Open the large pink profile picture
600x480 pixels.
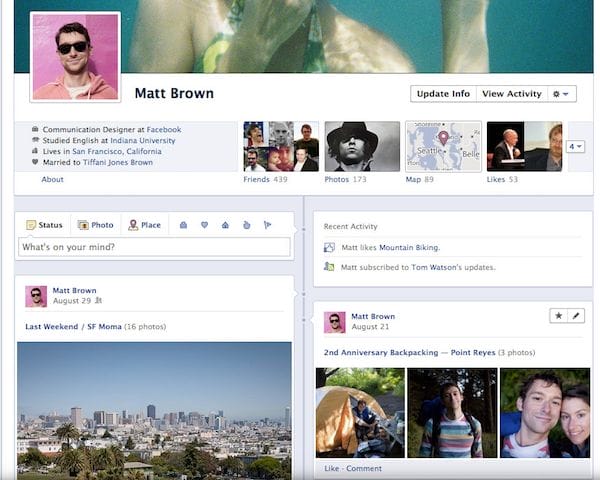coord(75,57)
